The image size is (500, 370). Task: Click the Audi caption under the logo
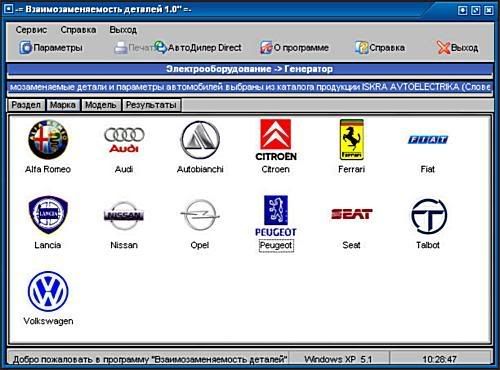(x=124, y=169)
